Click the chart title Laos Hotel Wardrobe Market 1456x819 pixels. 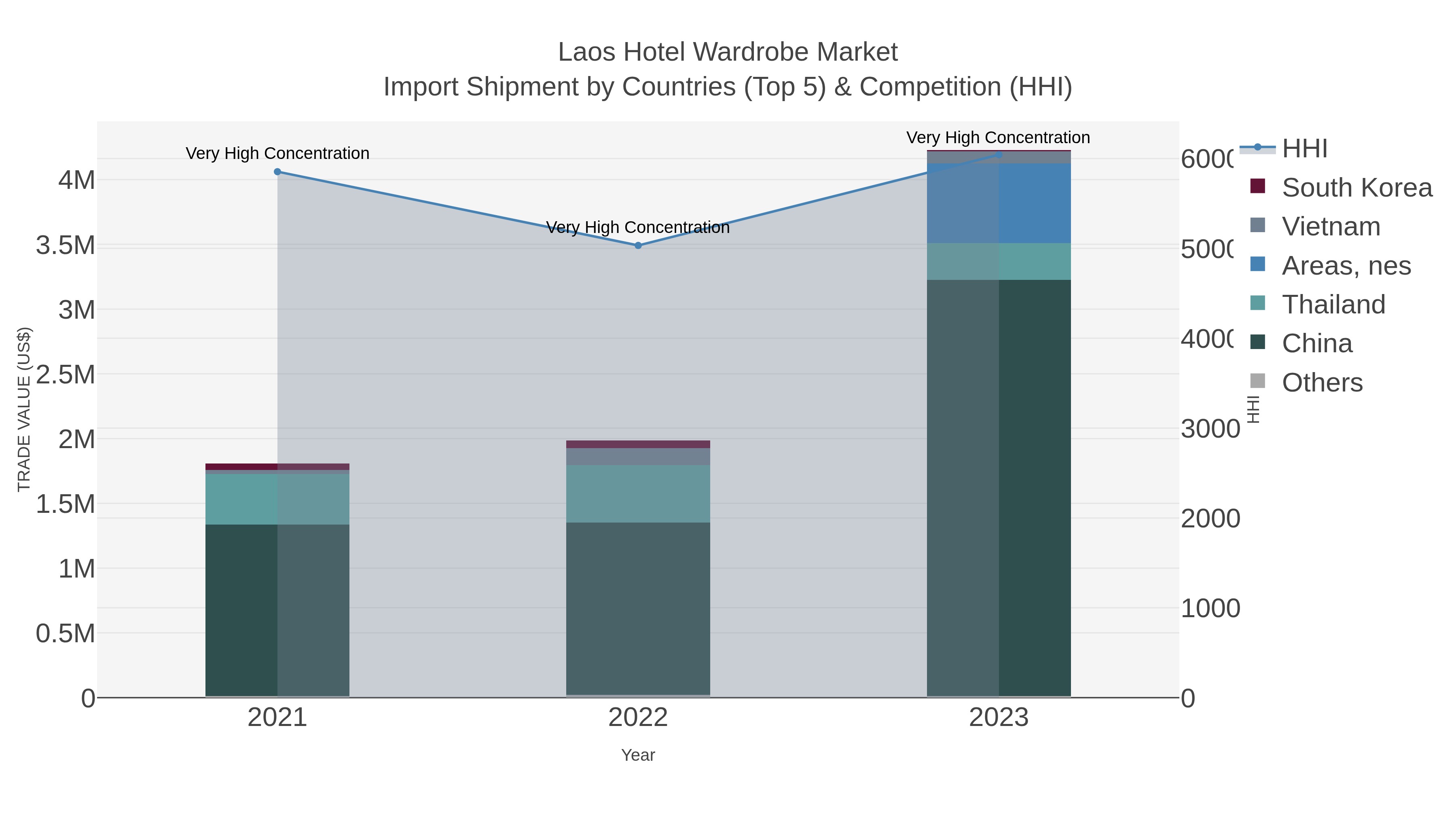coord(728,52)
